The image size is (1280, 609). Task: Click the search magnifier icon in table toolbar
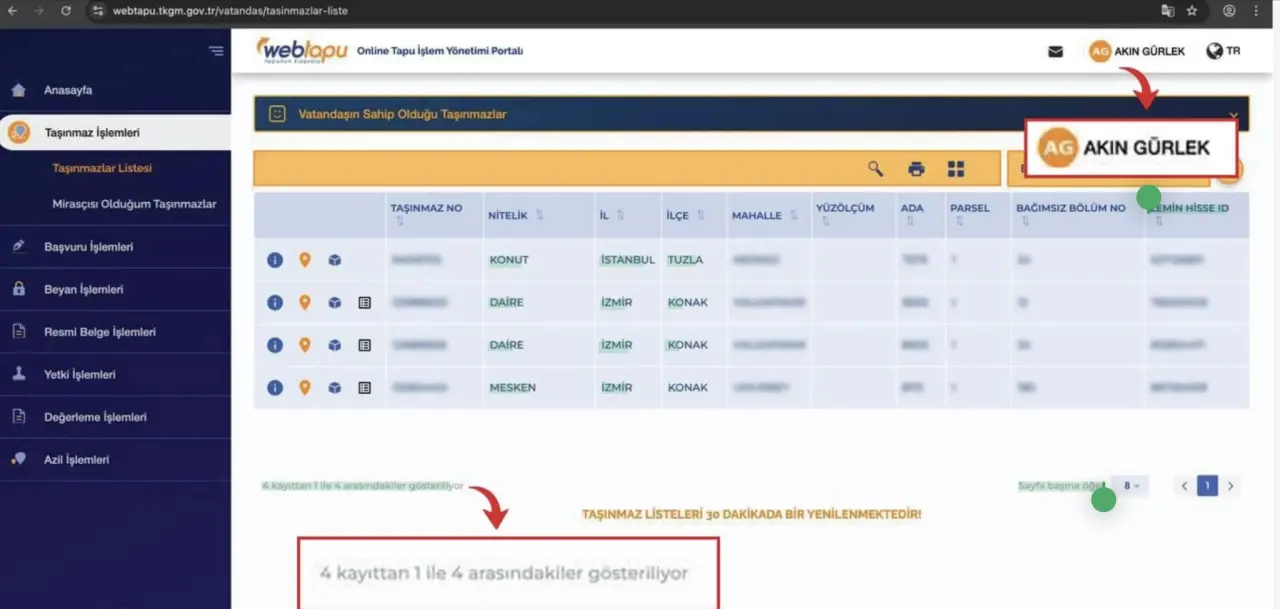coord(875,169)
